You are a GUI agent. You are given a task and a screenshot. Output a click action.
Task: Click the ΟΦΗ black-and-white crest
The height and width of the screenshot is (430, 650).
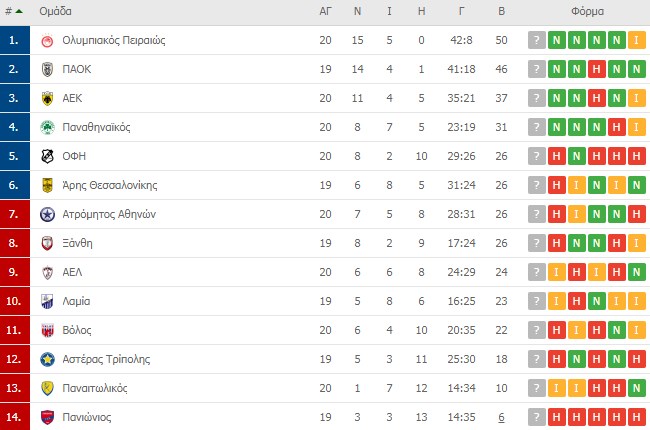click(x=47, y=156)
